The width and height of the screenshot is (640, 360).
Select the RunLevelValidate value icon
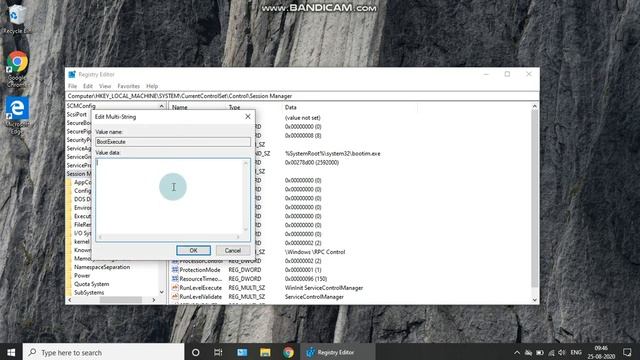[175, 297]
